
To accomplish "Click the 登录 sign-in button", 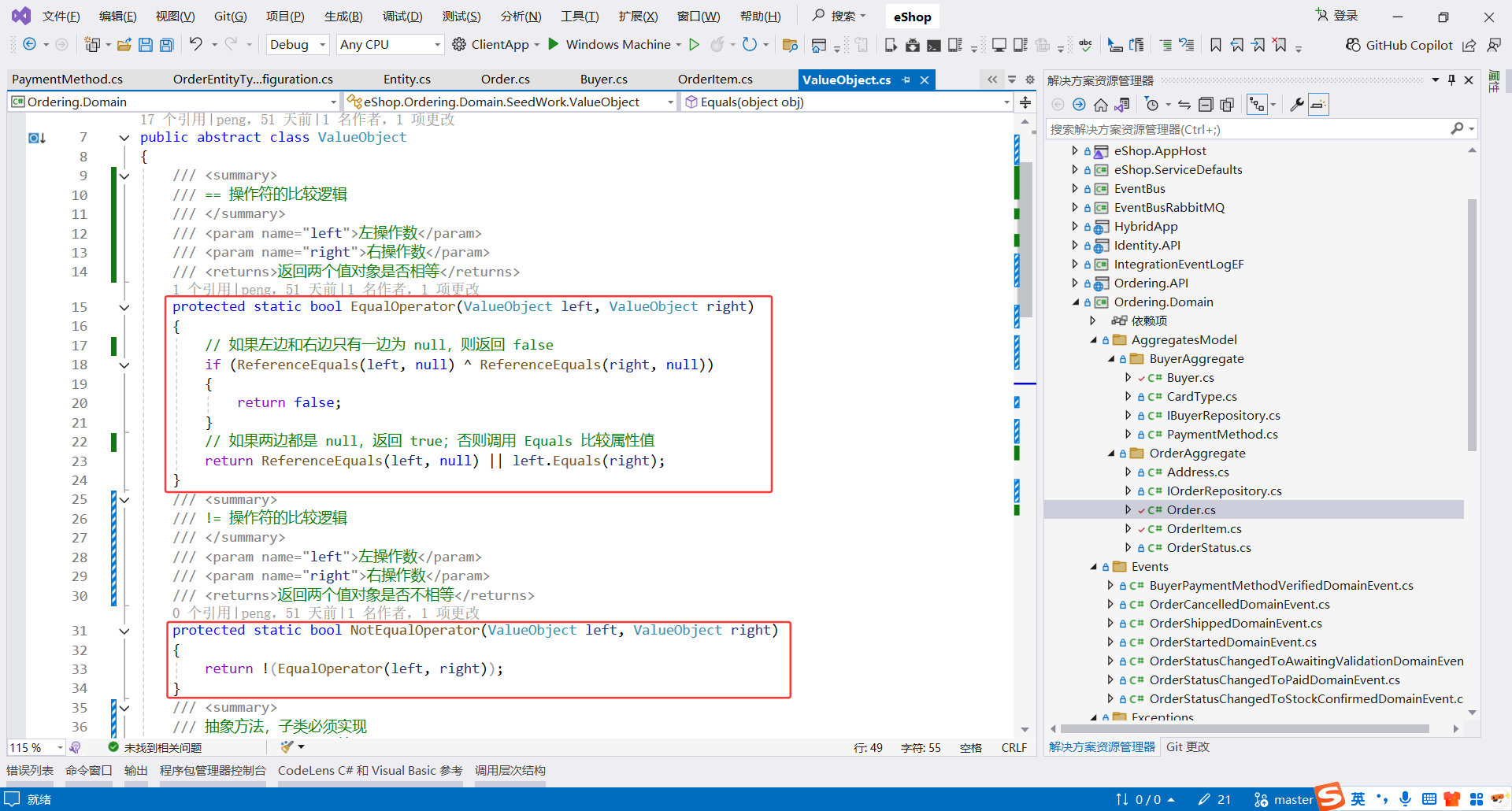I will (1337, 16).
